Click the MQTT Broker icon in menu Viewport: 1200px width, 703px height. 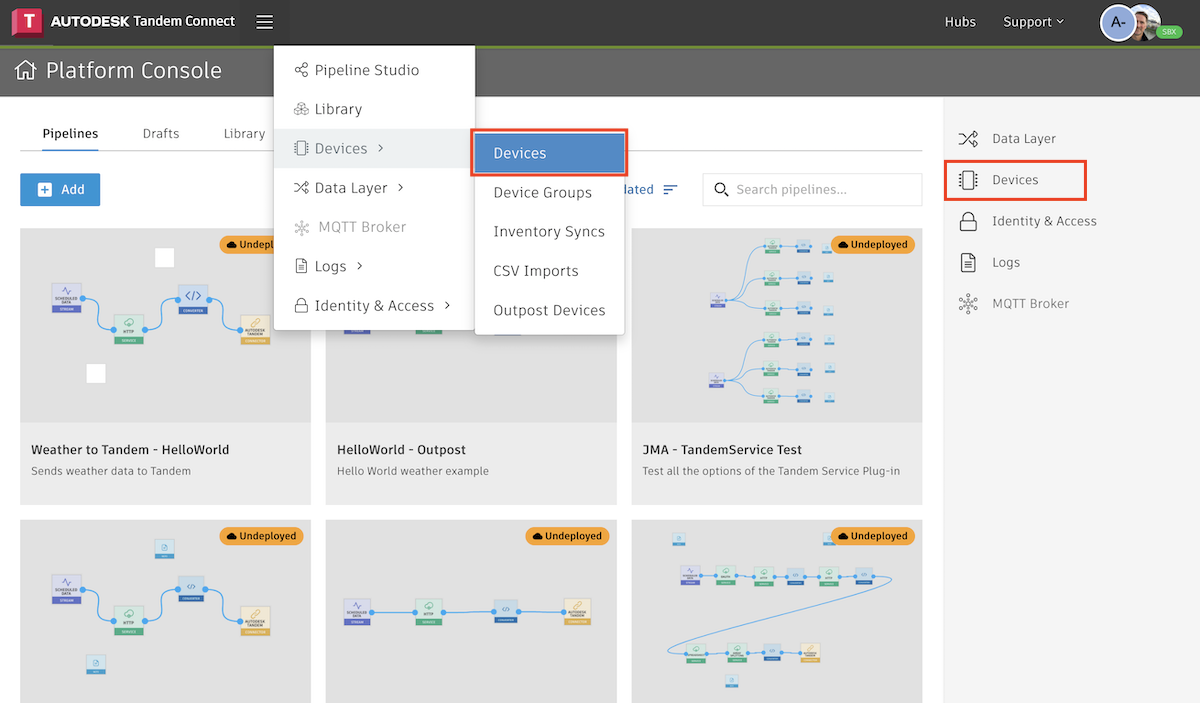coord(302,227)
